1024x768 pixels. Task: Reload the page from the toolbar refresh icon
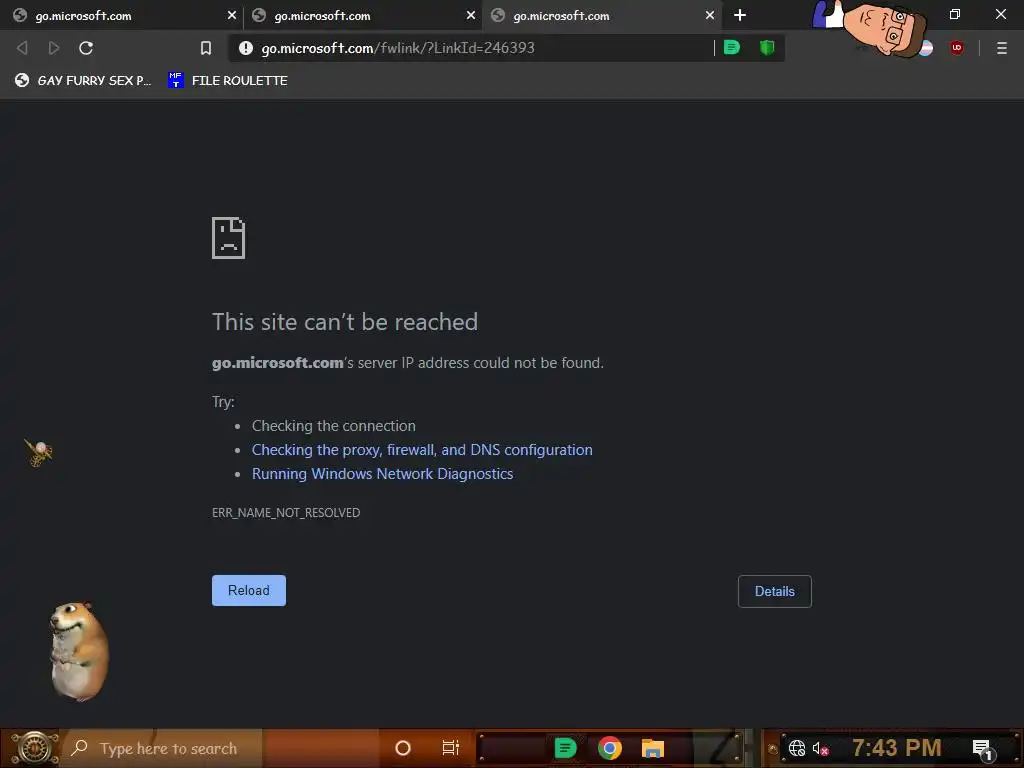pyautogui.click(x=86, y=48)
